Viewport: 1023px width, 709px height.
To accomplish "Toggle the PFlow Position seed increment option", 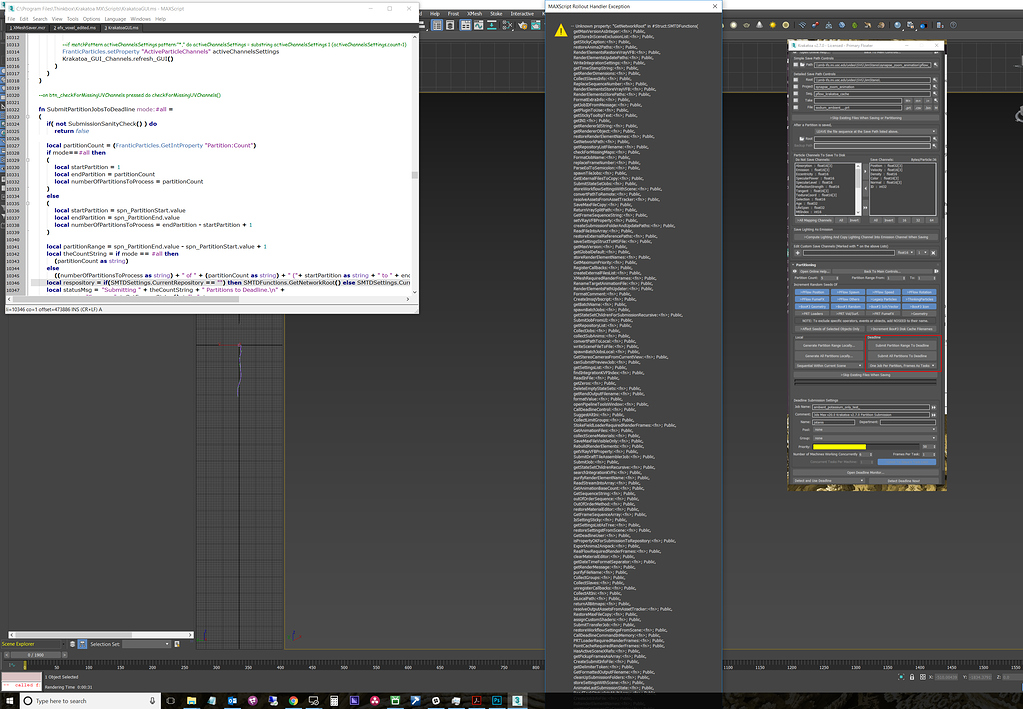I will coord(812,292).
